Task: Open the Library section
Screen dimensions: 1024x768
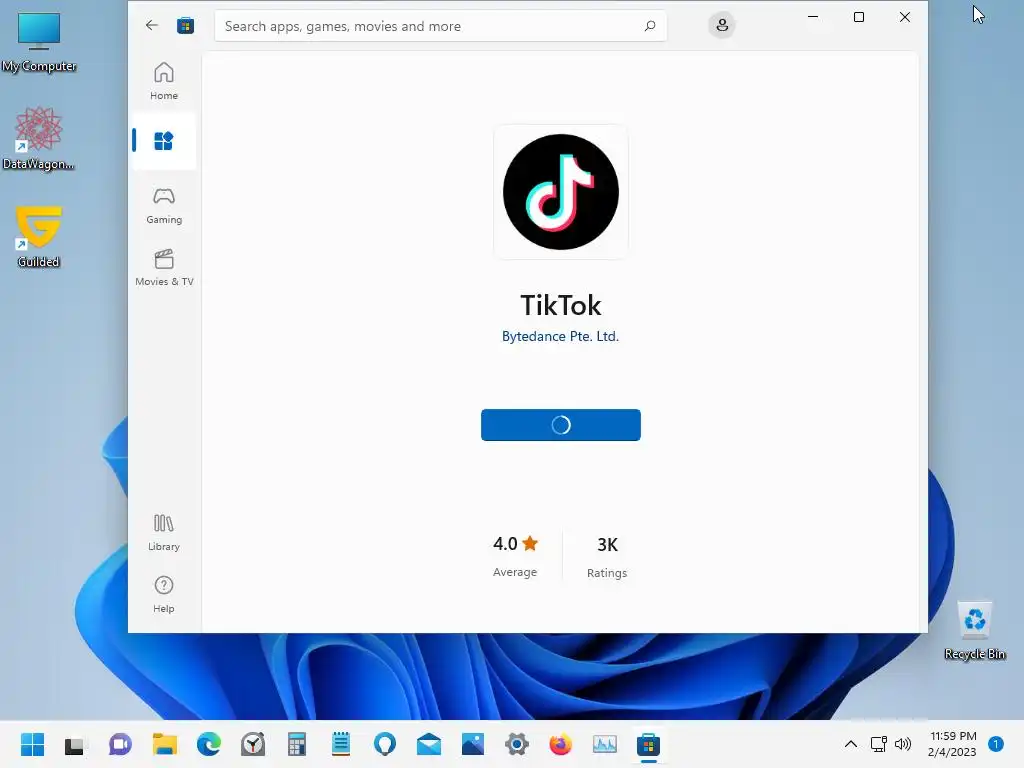Action: [164, 533]
